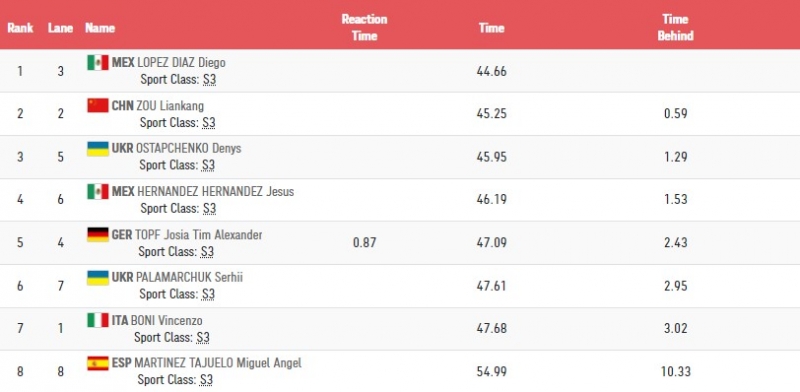Open MARTINEZ TAJUELO Miguel Angel name
Screen dimensions: 800x392
pyautogui.click(x=218, y=363)
